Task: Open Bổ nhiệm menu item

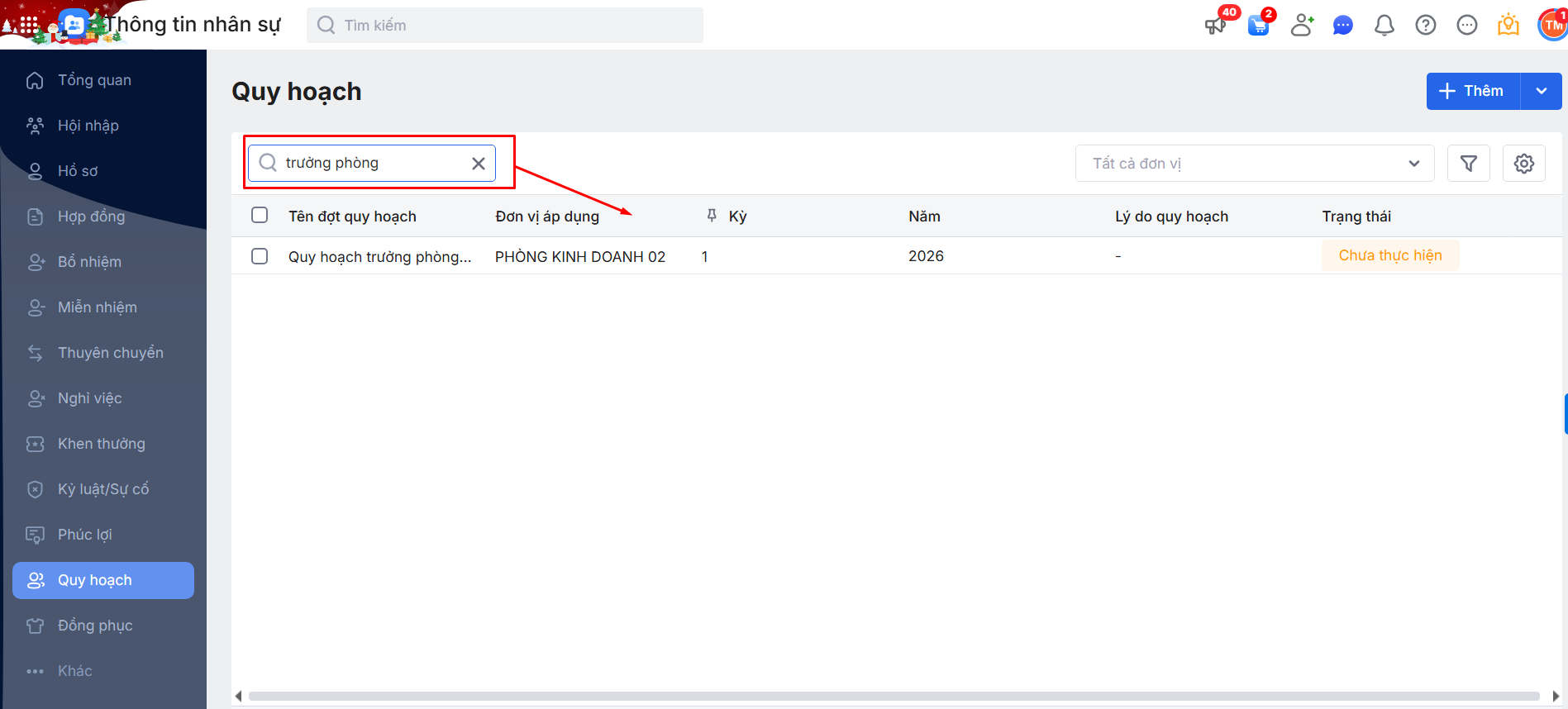Action: coord(103,262)
